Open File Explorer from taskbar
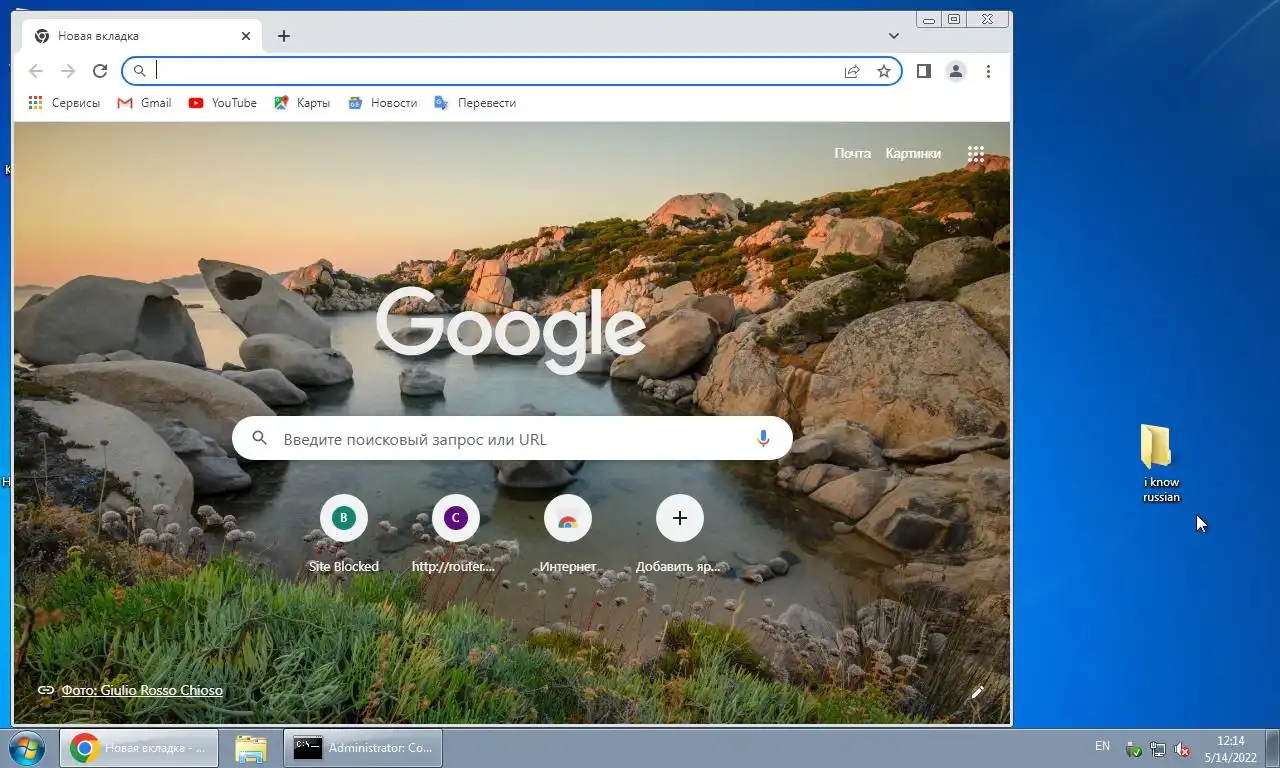This screenshot has width=1280, height=768. pos(251,748)
